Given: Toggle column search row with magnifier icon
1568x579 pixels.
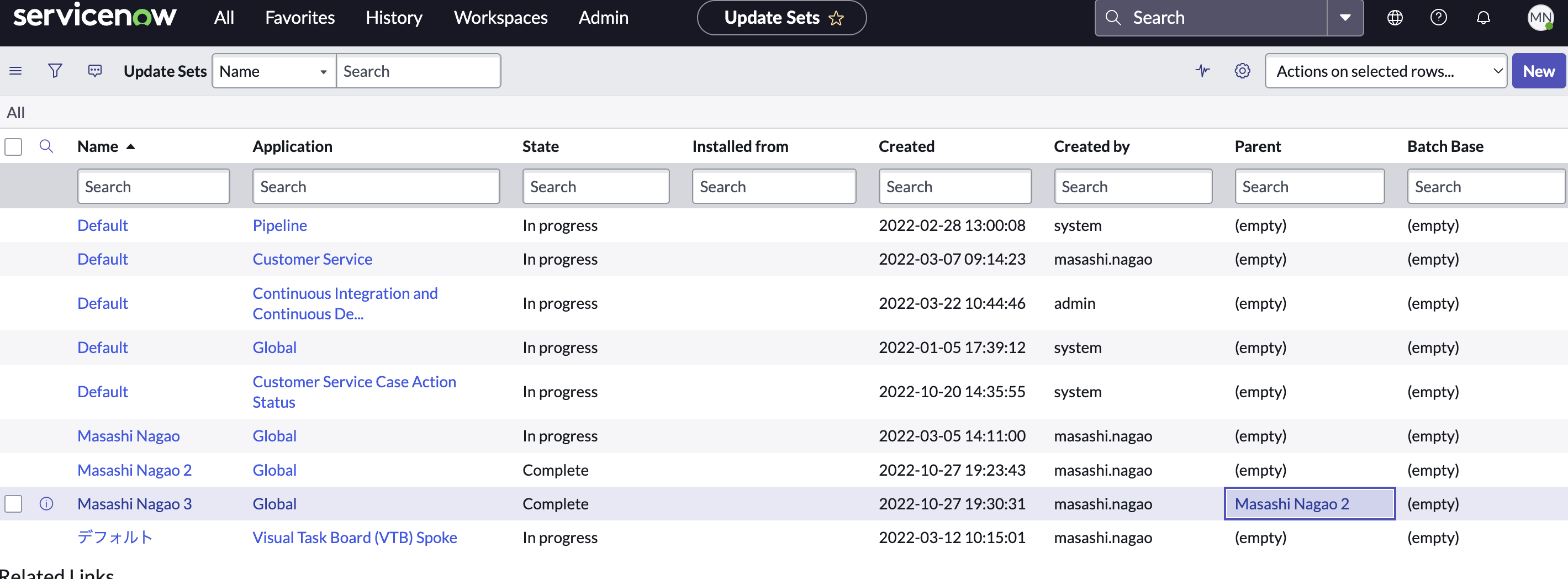Looking at the screenshot, I should click(x=46, y=146).
